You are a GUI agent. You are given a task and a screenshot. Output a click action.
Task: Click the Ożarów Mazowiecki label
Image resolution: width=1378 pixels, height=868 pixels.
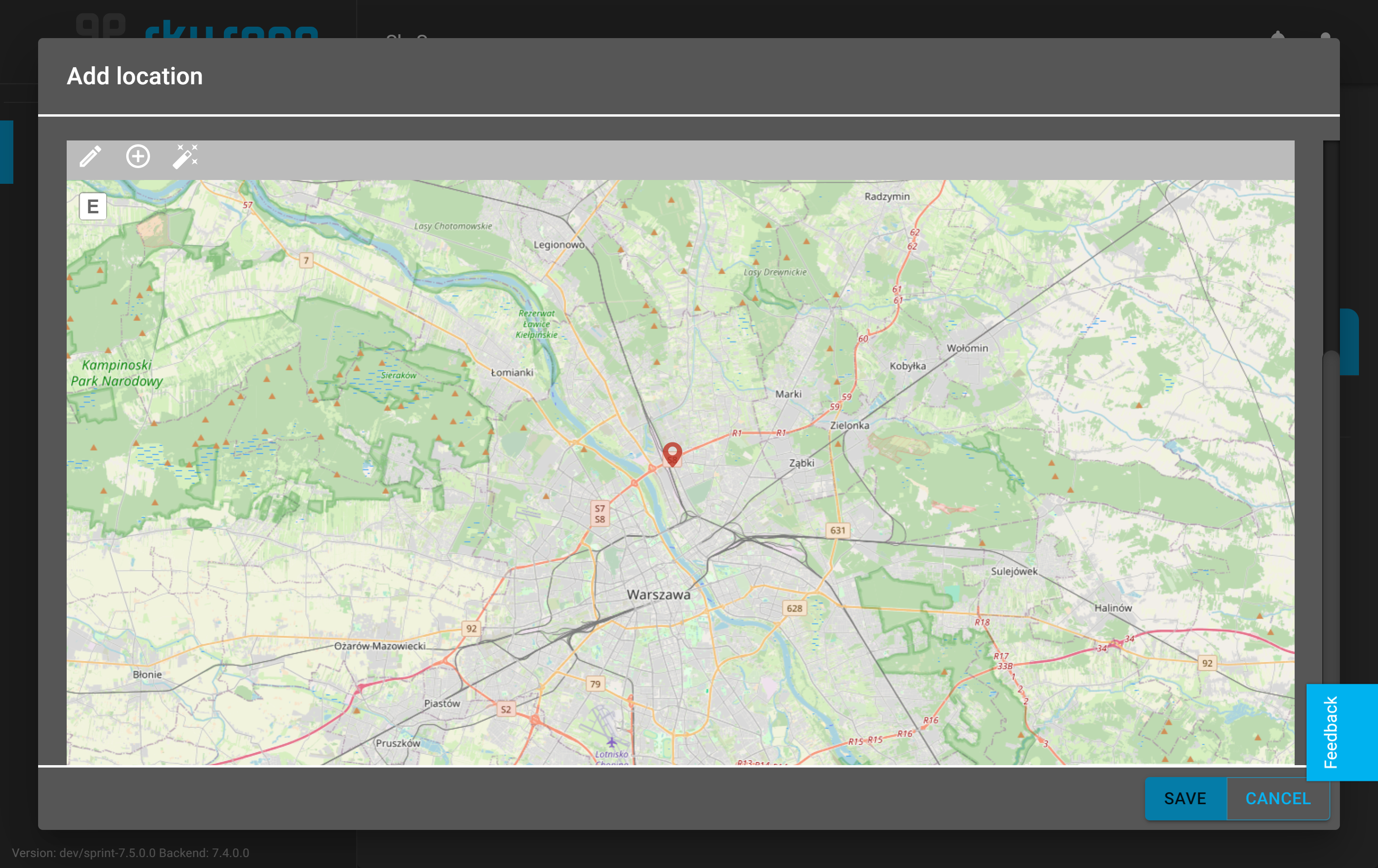pos(380,646)
